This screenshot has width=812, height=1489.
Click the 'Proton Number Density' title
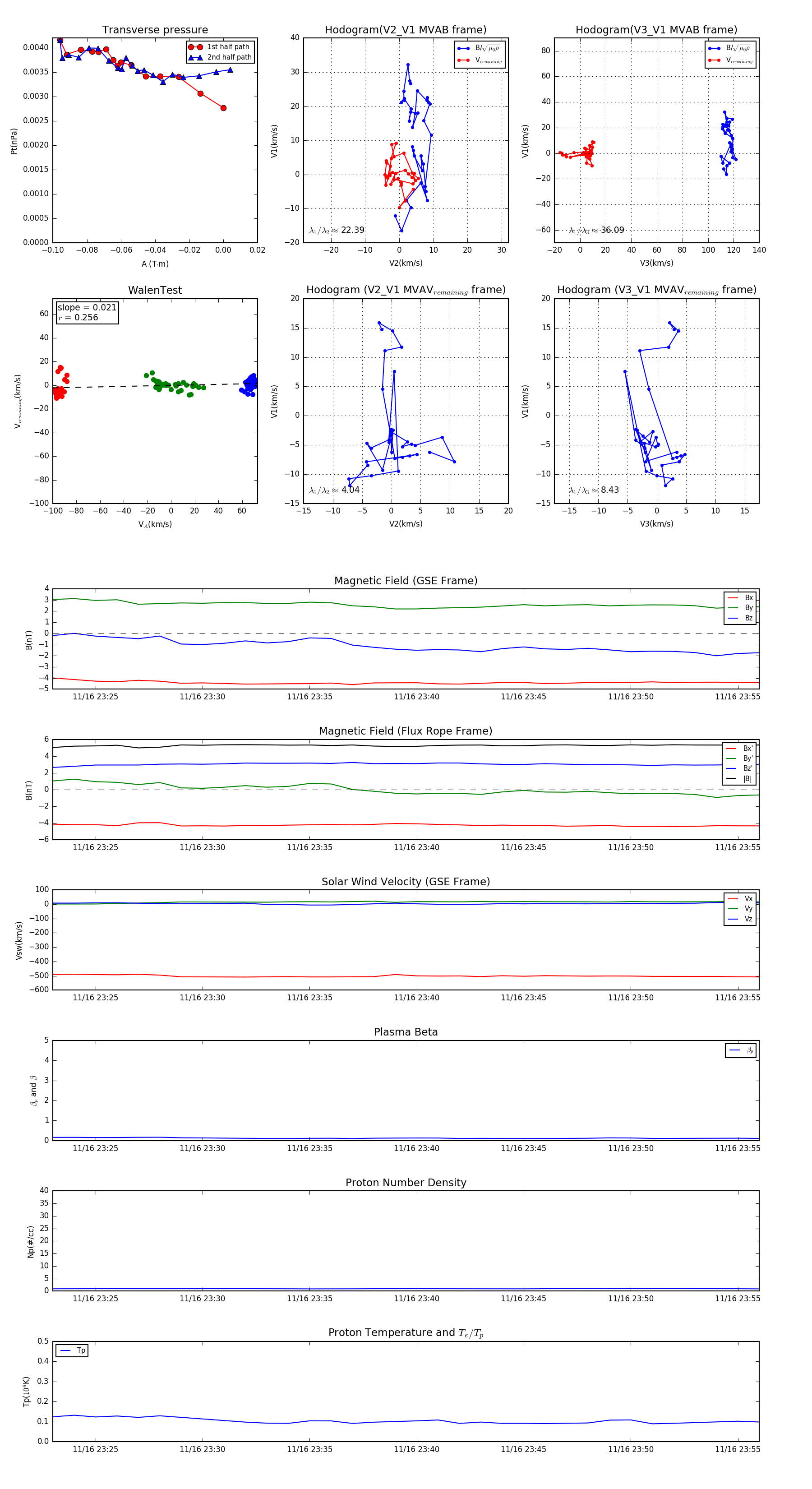[406, 1183]
